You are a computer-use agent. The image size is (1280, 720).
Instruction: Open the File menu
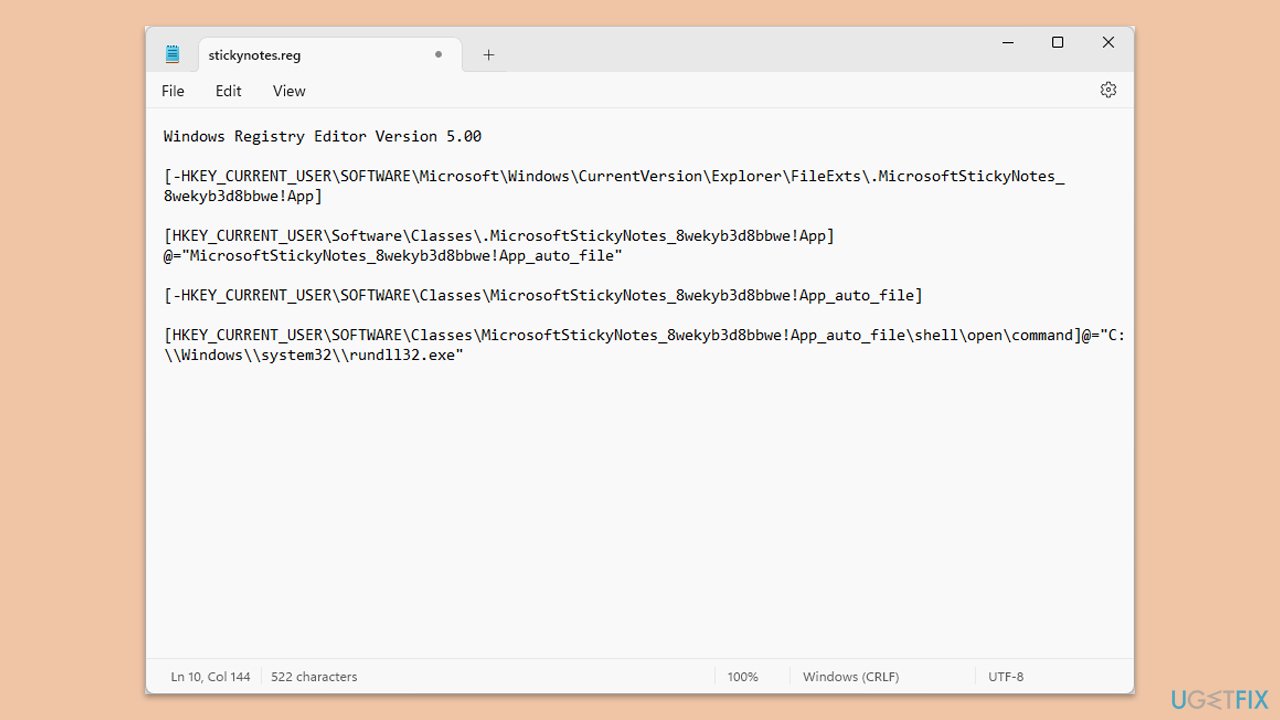tap(173, 91)
